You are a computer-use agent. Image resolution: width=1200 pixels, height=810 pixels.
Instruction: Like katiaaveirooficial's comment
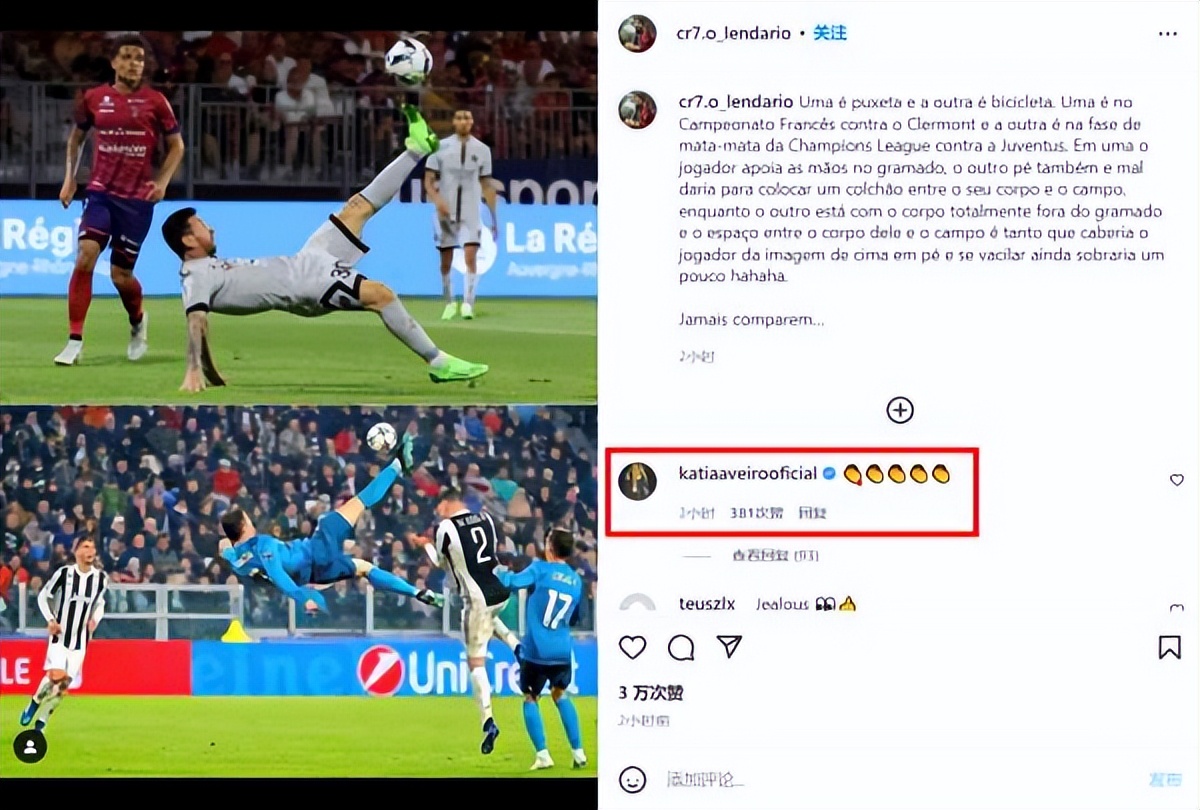pos(1177,480)
